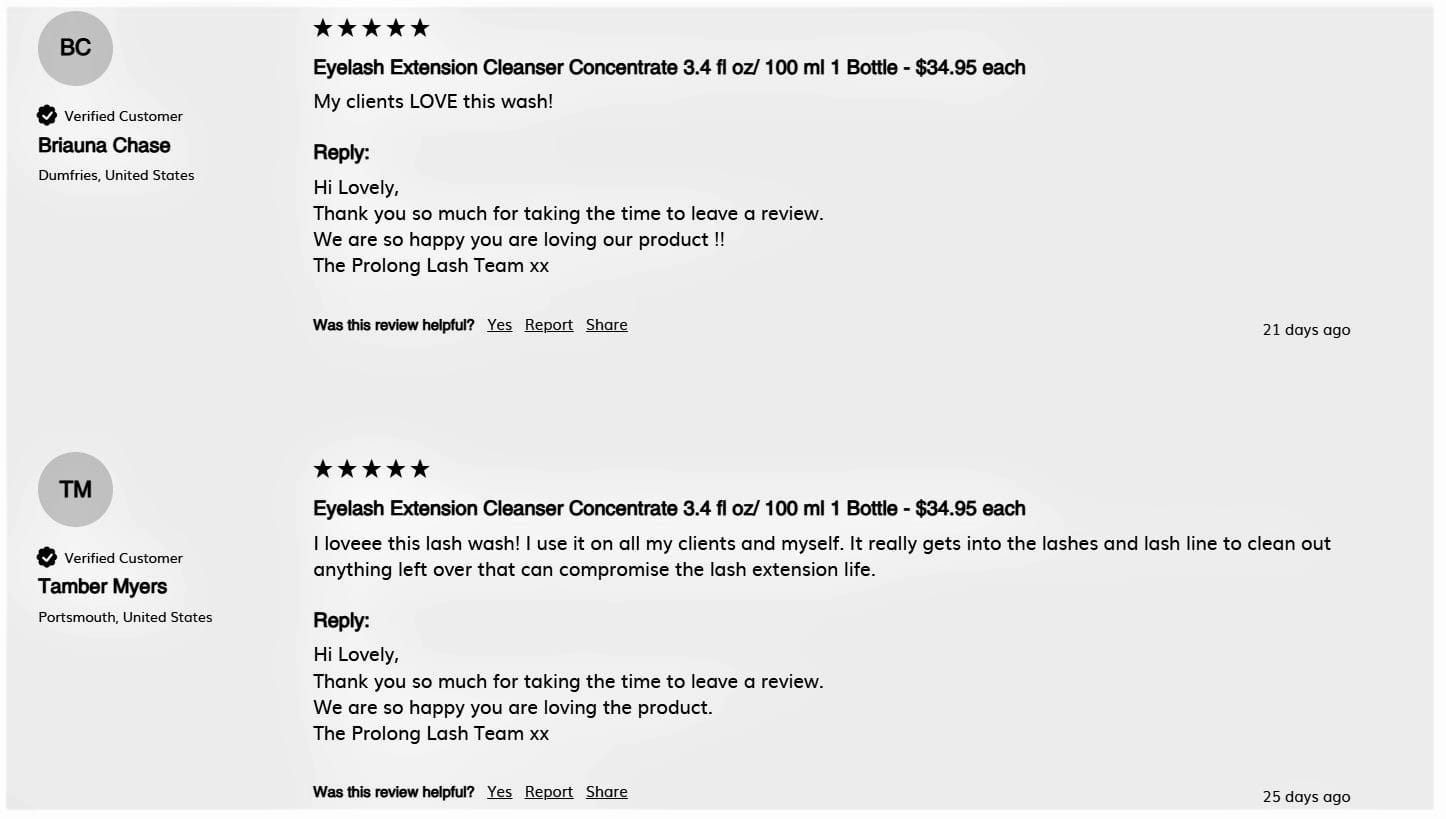This screenshot has height=819, width=1446.
Task: Click the '25 days ago' timestamp
Action: [1306, 797]
